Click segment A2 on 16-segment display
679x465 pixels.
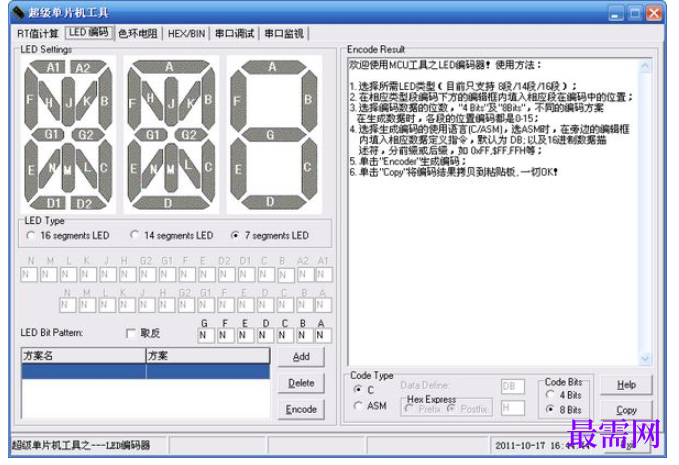[x=86, y=67]
